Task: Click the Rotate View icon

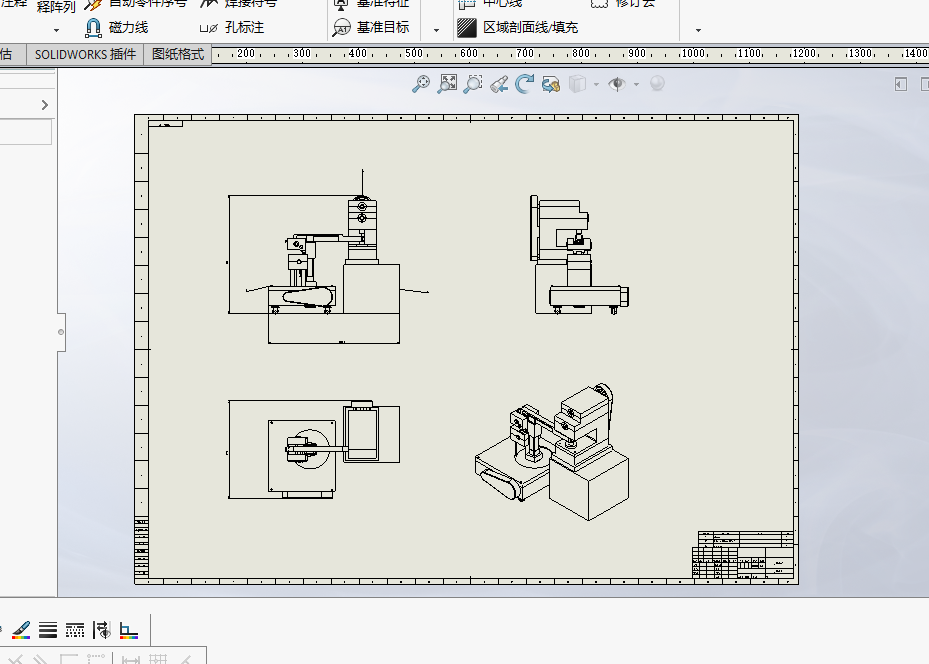Action: pos(524,84)
